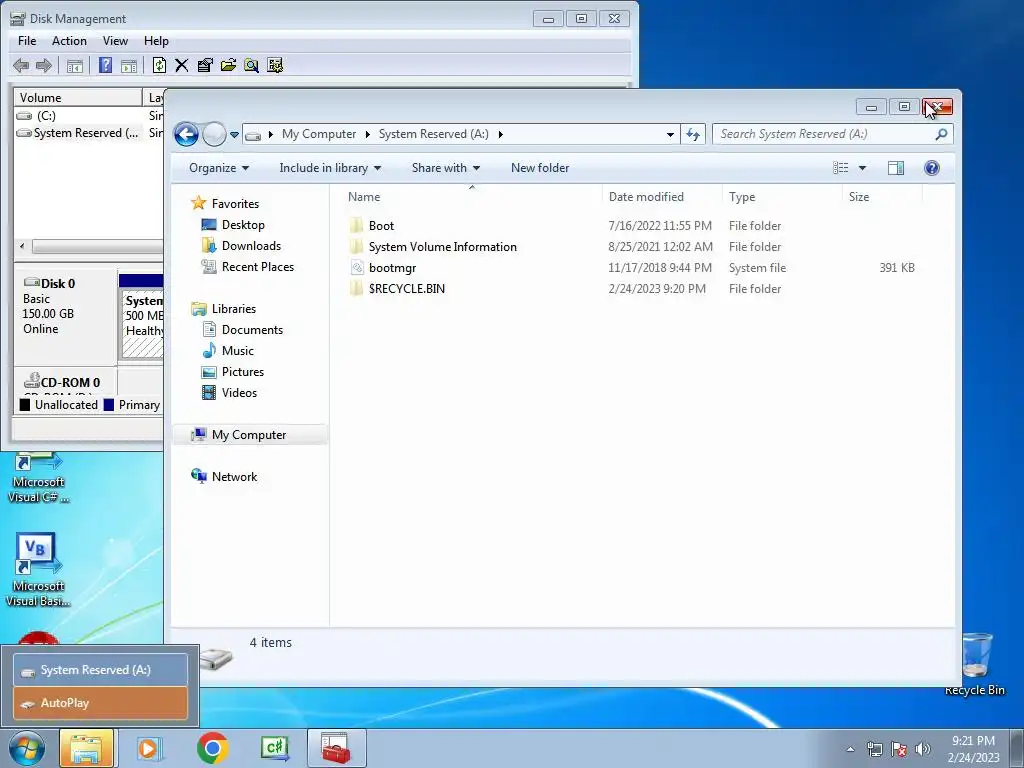Open the View menu in Disk Management

pyautogui.click(x=115, y=40)
